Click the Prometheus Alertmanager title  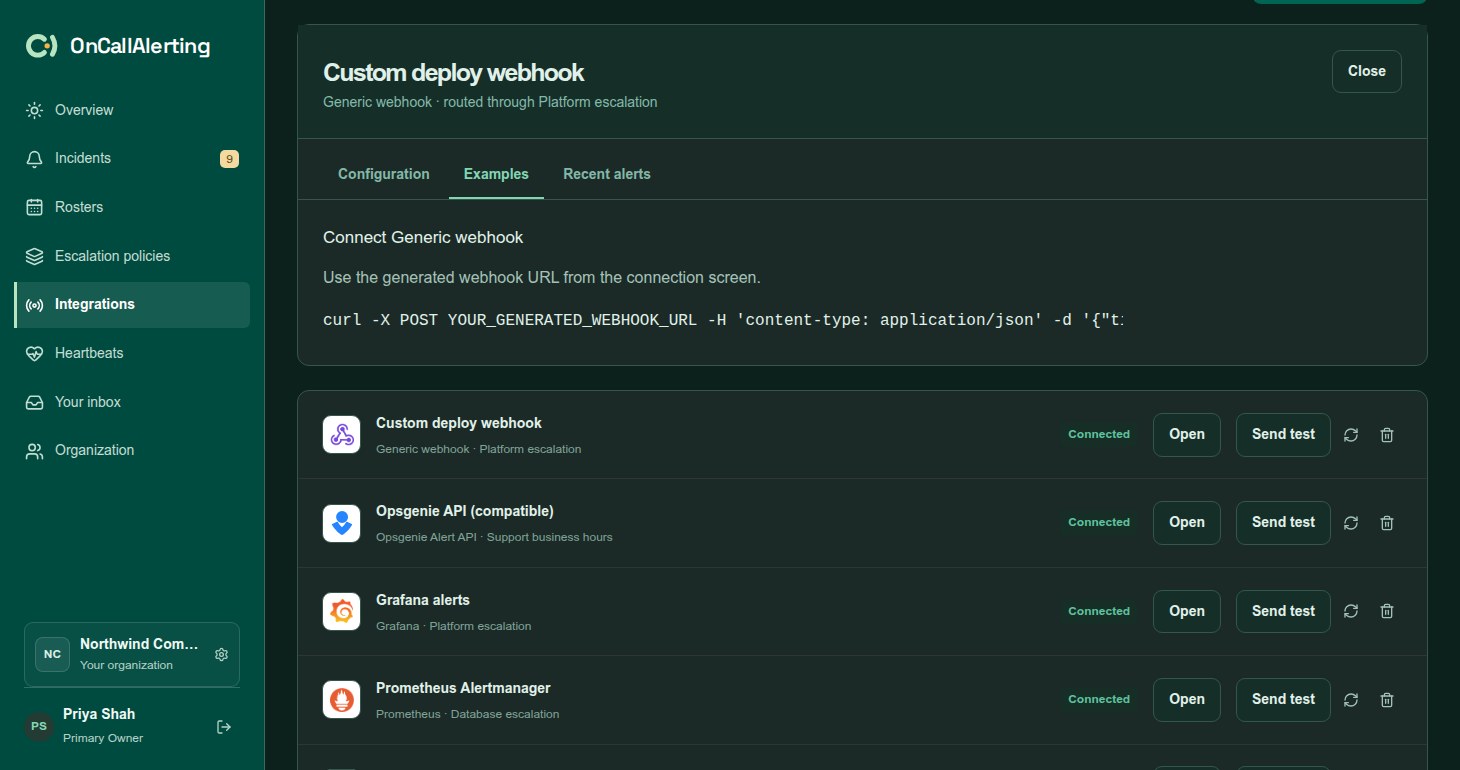pyautogui.click(x=463, y=688)
